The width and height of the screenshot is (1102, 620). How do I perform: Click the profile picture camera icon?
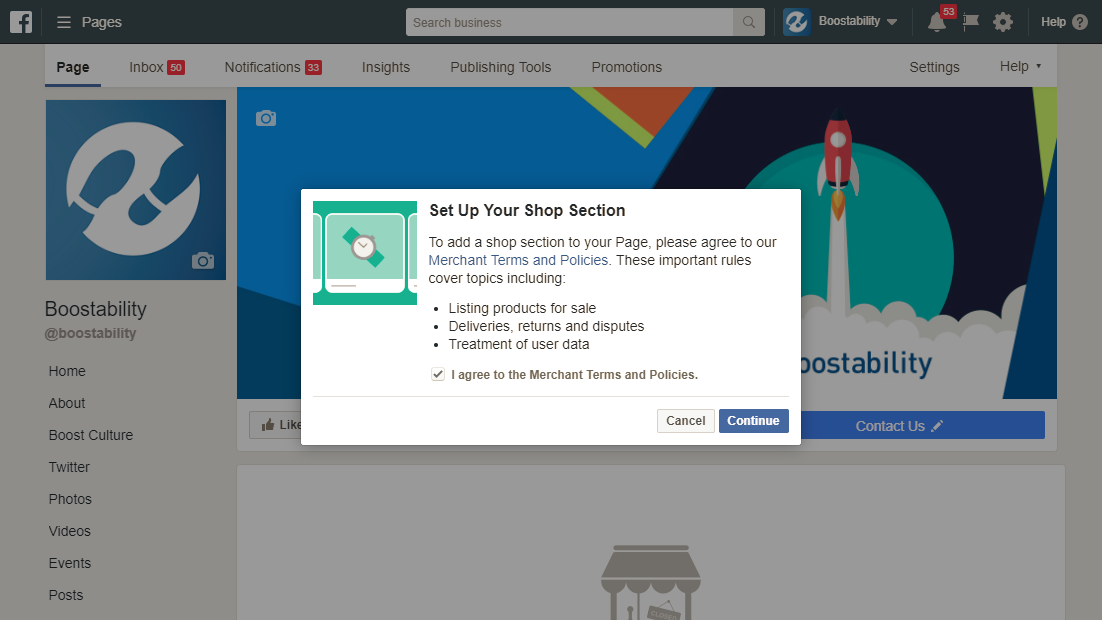click(203, 261)
